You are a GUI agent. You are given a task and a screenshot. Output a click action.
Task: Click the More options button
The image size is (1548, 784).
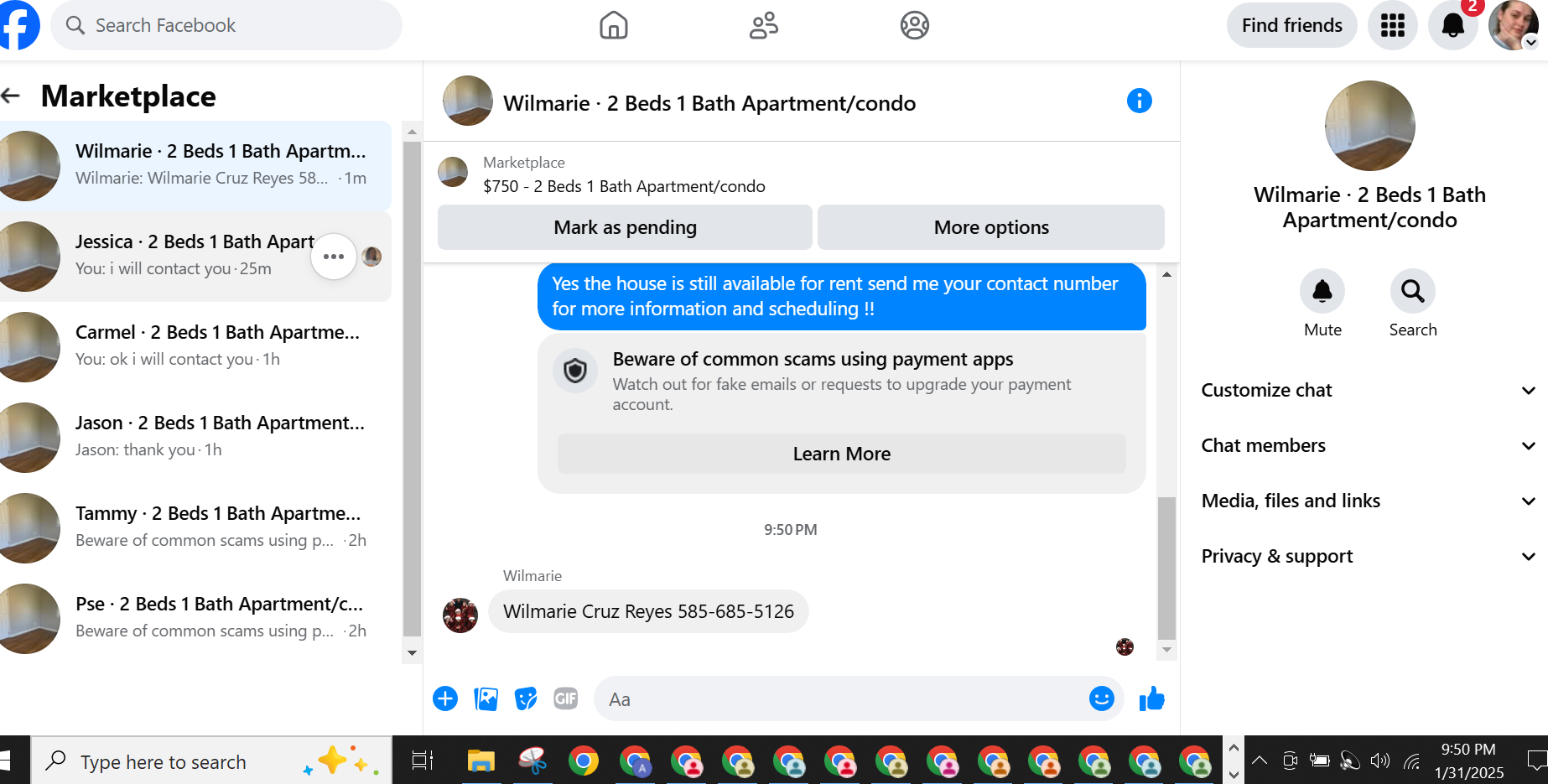pyautogui.click(x=991, y=227)
